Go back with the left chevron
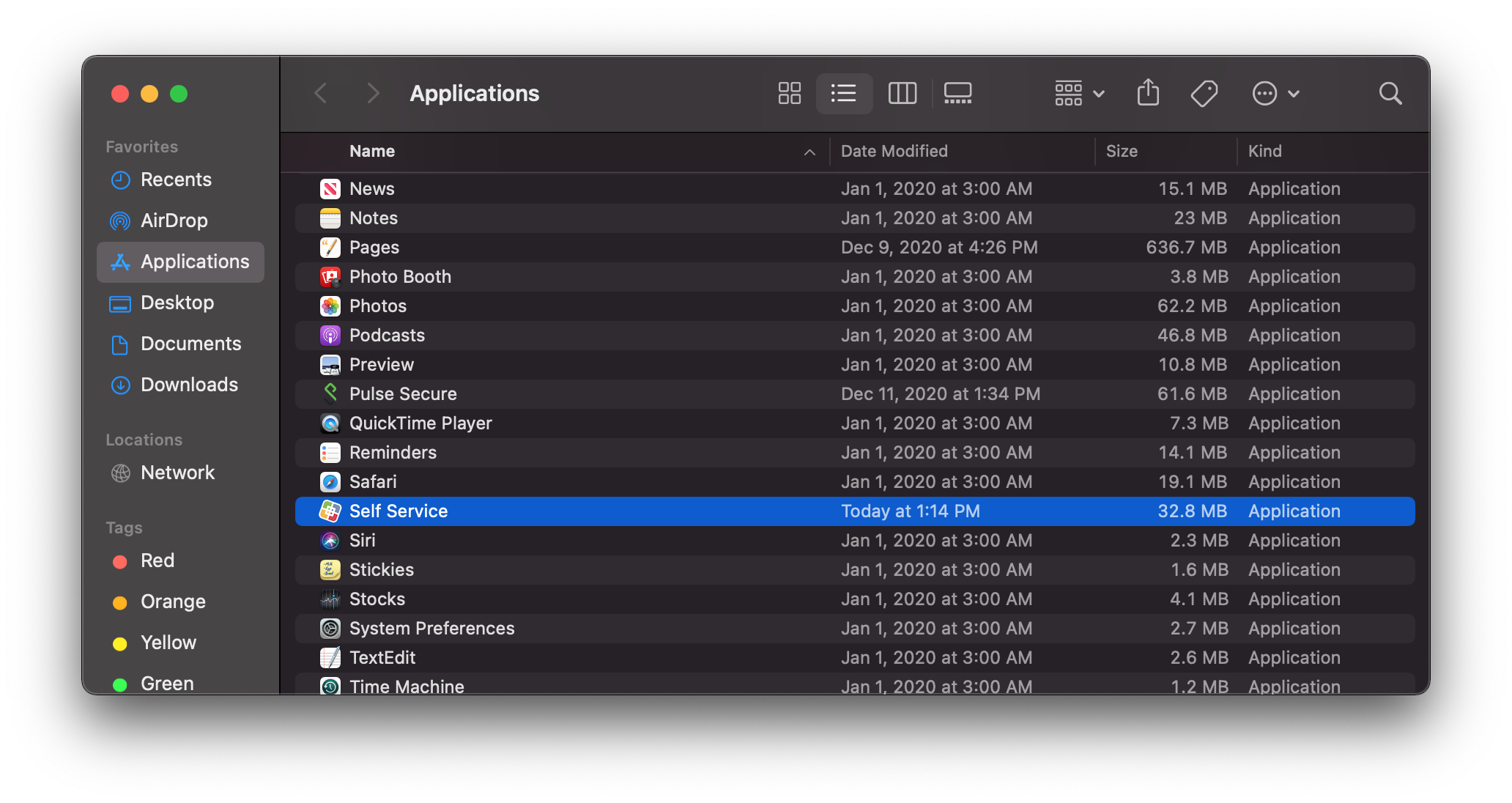Viewport: 1512px width, 803px height. click(320, 93)
